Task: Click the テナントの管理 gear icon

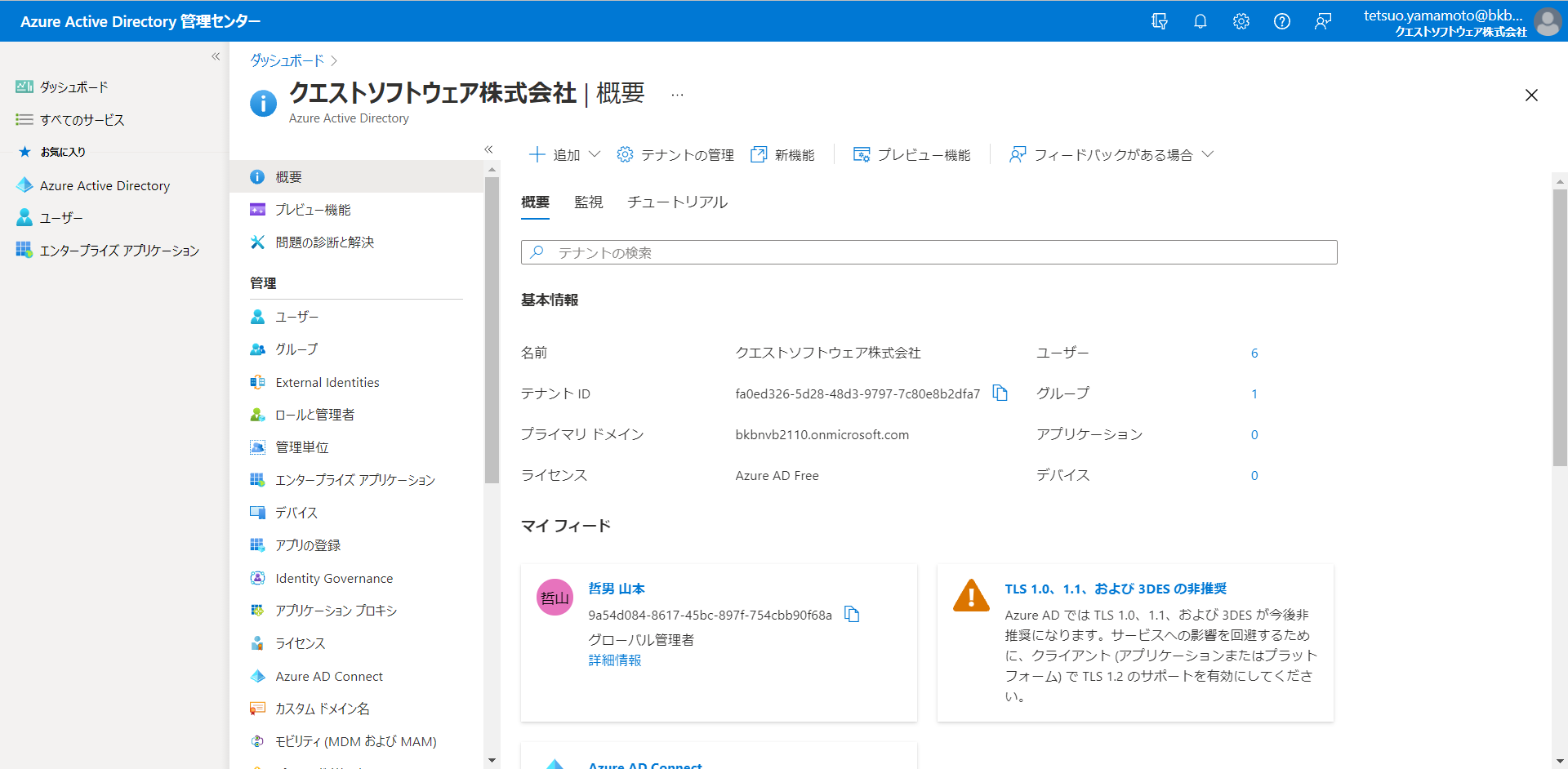Action: 625,154
